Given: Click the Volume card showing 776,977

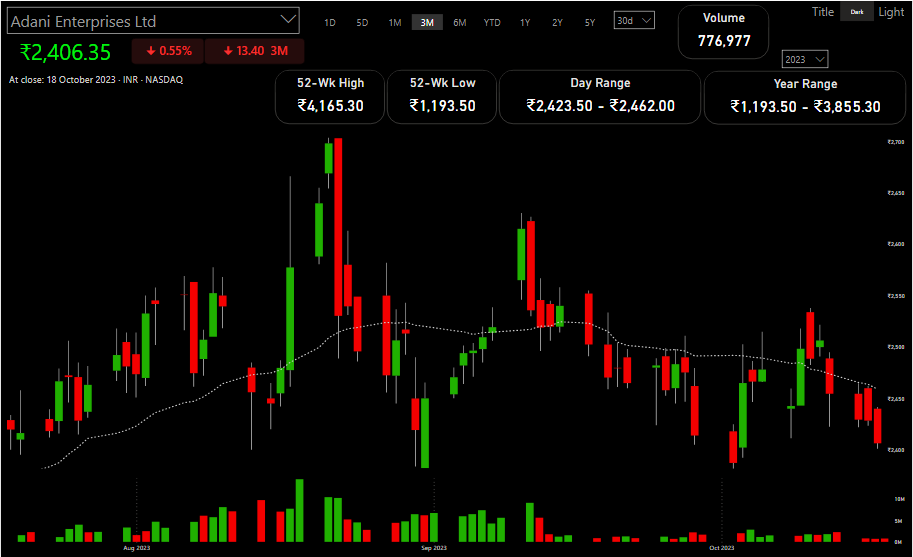Looking at the screenshot, I should 723,31.
